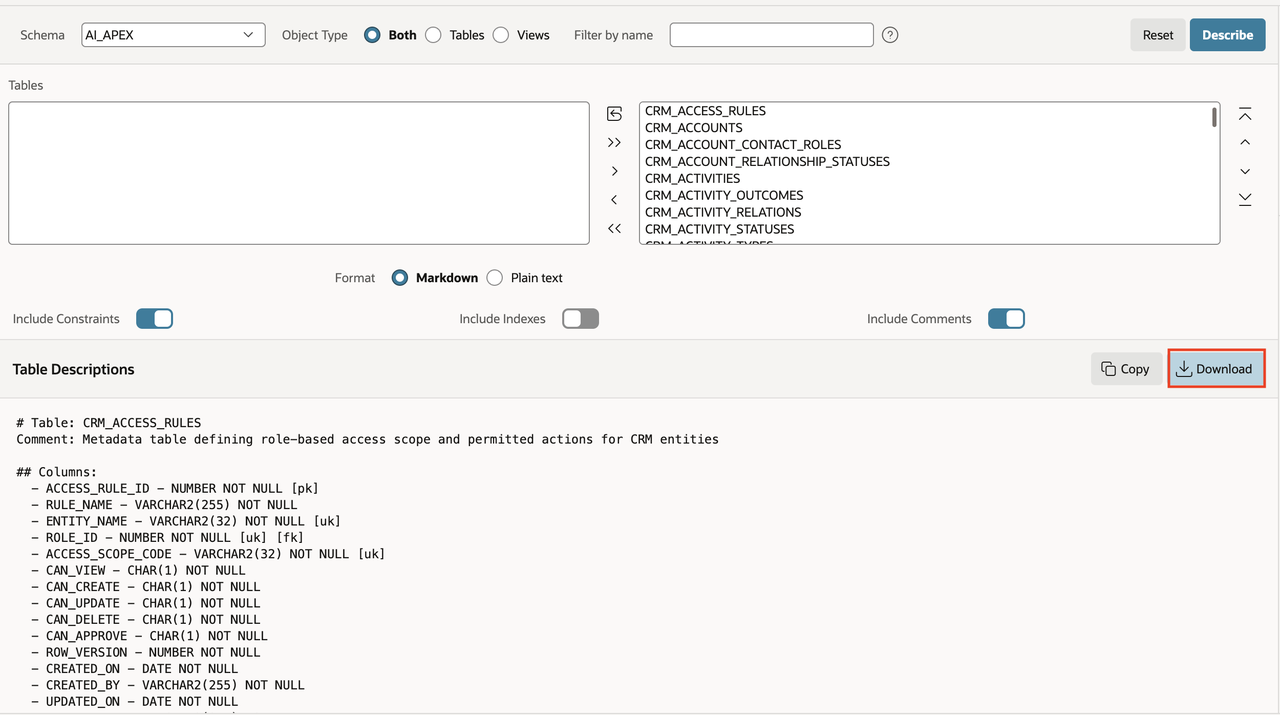Click the Describe button

[1227, 35]
